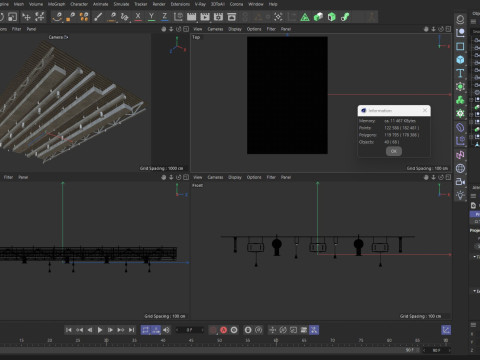Click the Floor/Sky globe icon
This screenshot has width=480, height=360.
pos(460,168)
